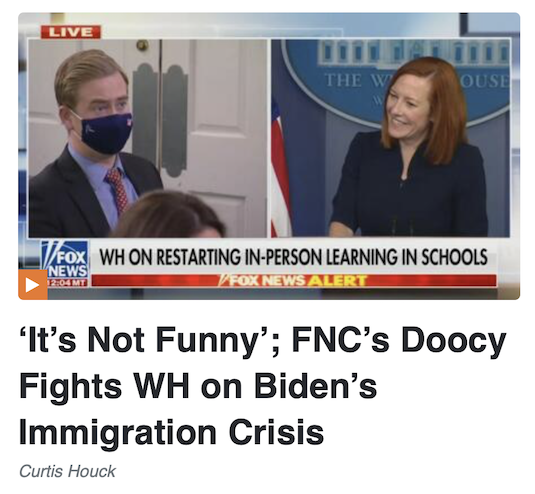The image size is (535, 494).
Task: Open the Fox News briefing video thumbnail
Action: pyautogui.click(x=269, y=156)
